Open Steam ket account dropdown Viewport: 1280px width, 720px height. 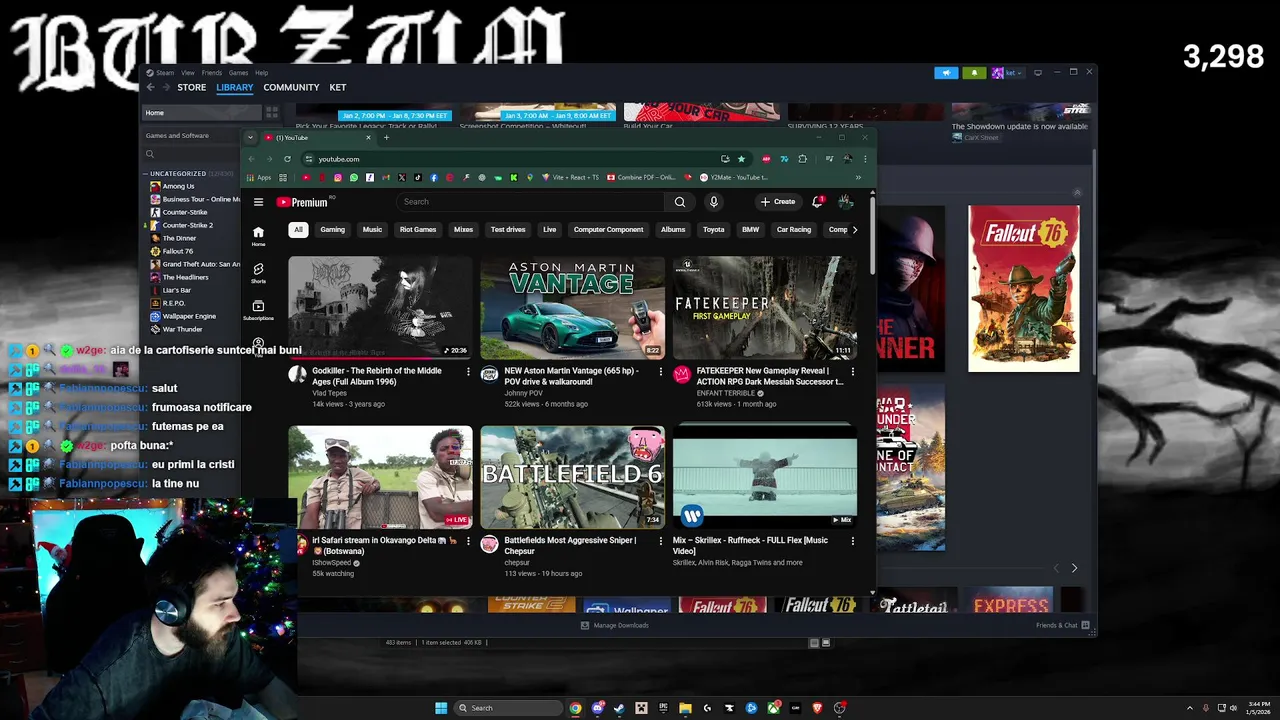1010,73
